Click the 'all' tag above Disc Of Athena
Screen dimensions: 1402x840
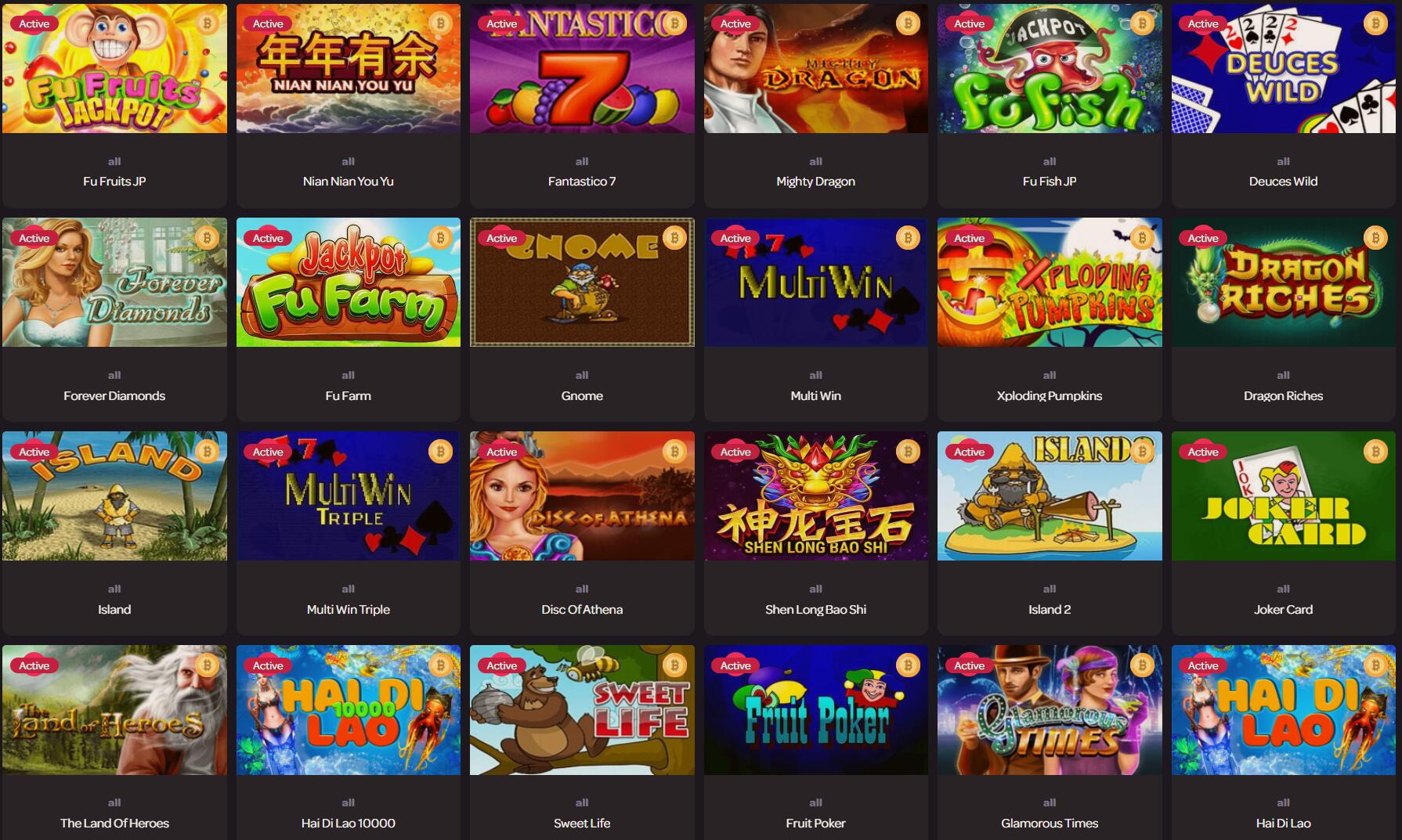click(582, 589)
